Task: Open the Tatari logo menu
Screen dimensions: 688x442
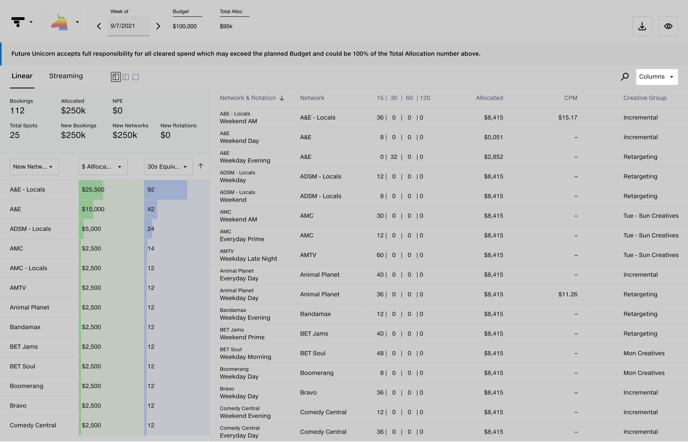Action: click(18, 22)
